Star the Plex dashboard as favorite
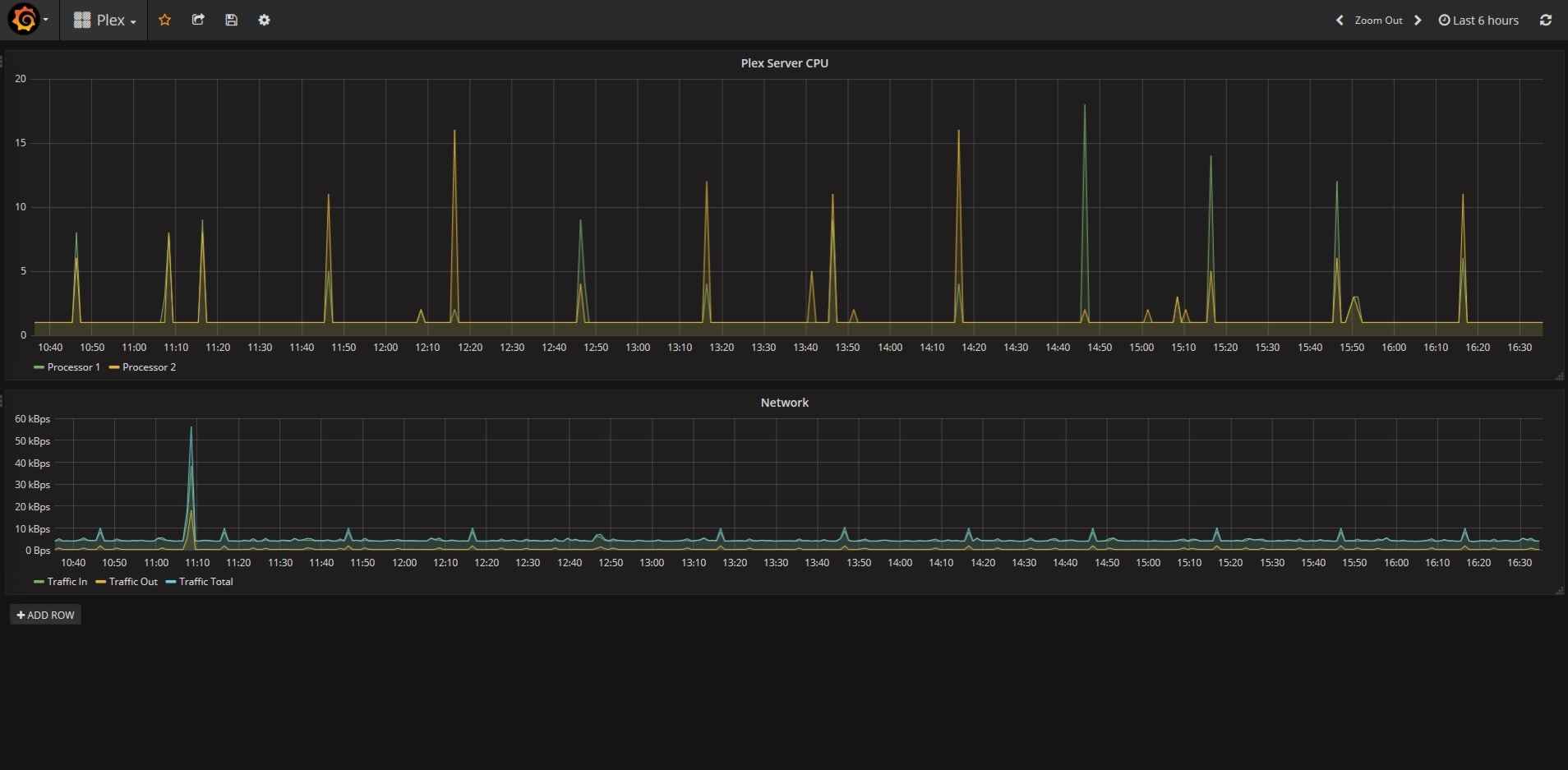The image size is (1568, 770). tap(164, 20)
